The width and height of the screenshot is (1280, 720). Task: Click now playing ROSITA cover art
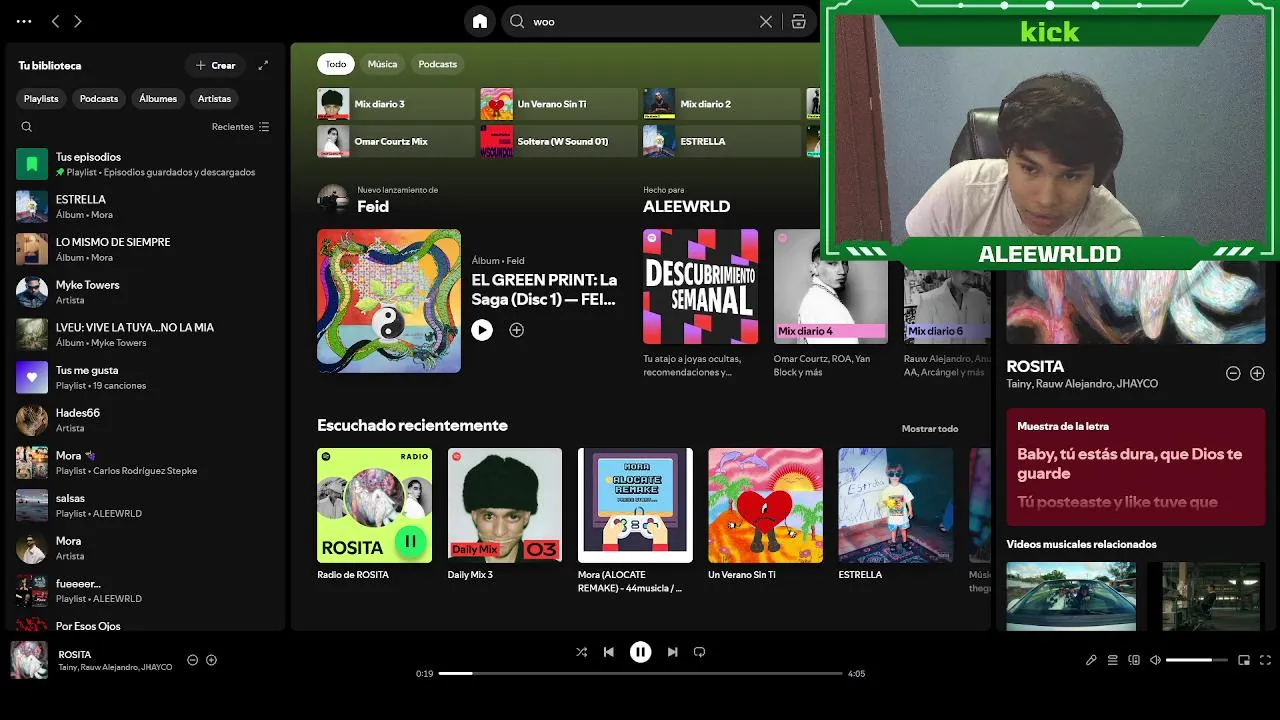(x=29, y=660)
